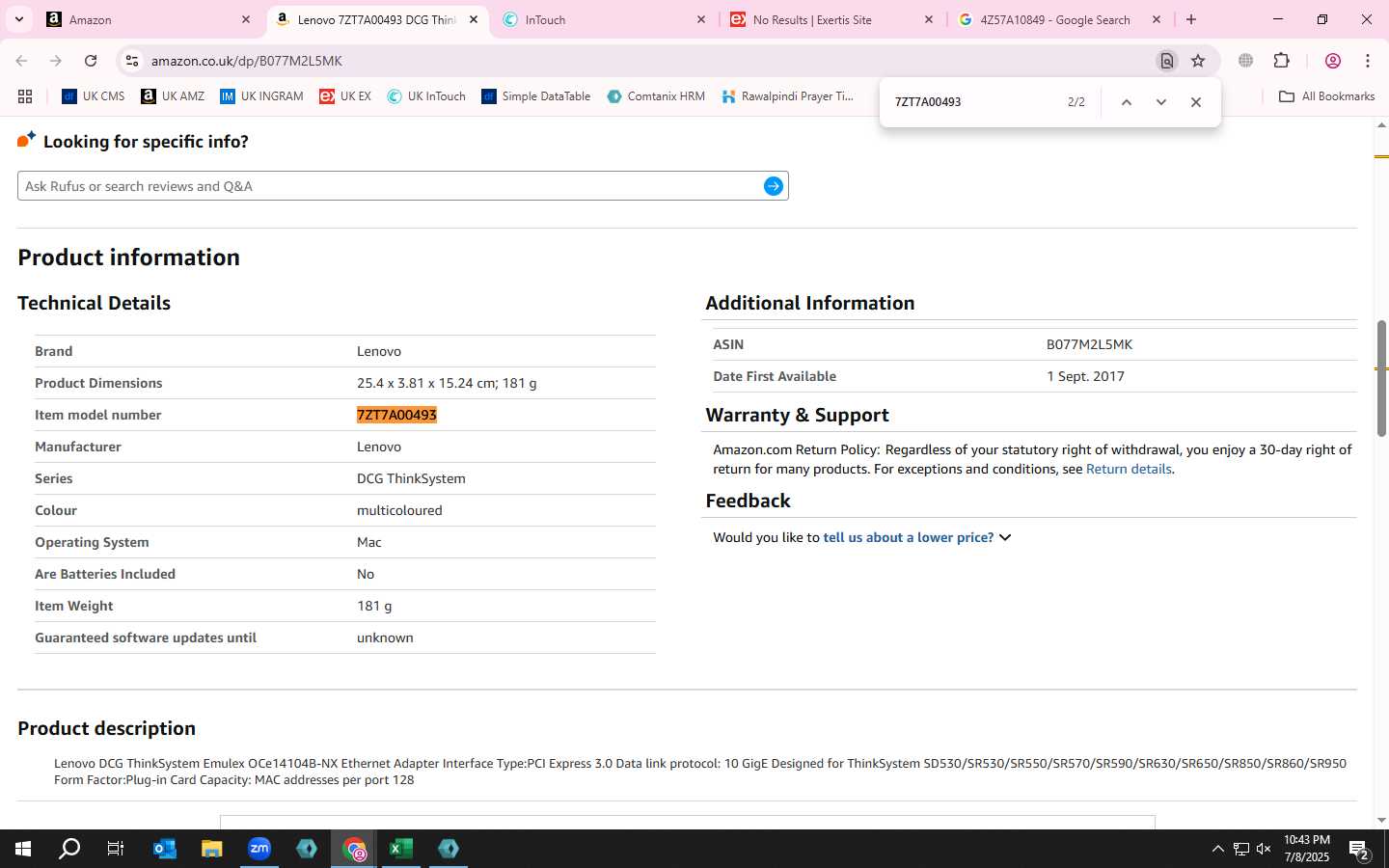Image resolution: width=1389 pixels, height=868 pixels.
Task: Click the DCG ThinkSystem series value
Action: (411, 478)
